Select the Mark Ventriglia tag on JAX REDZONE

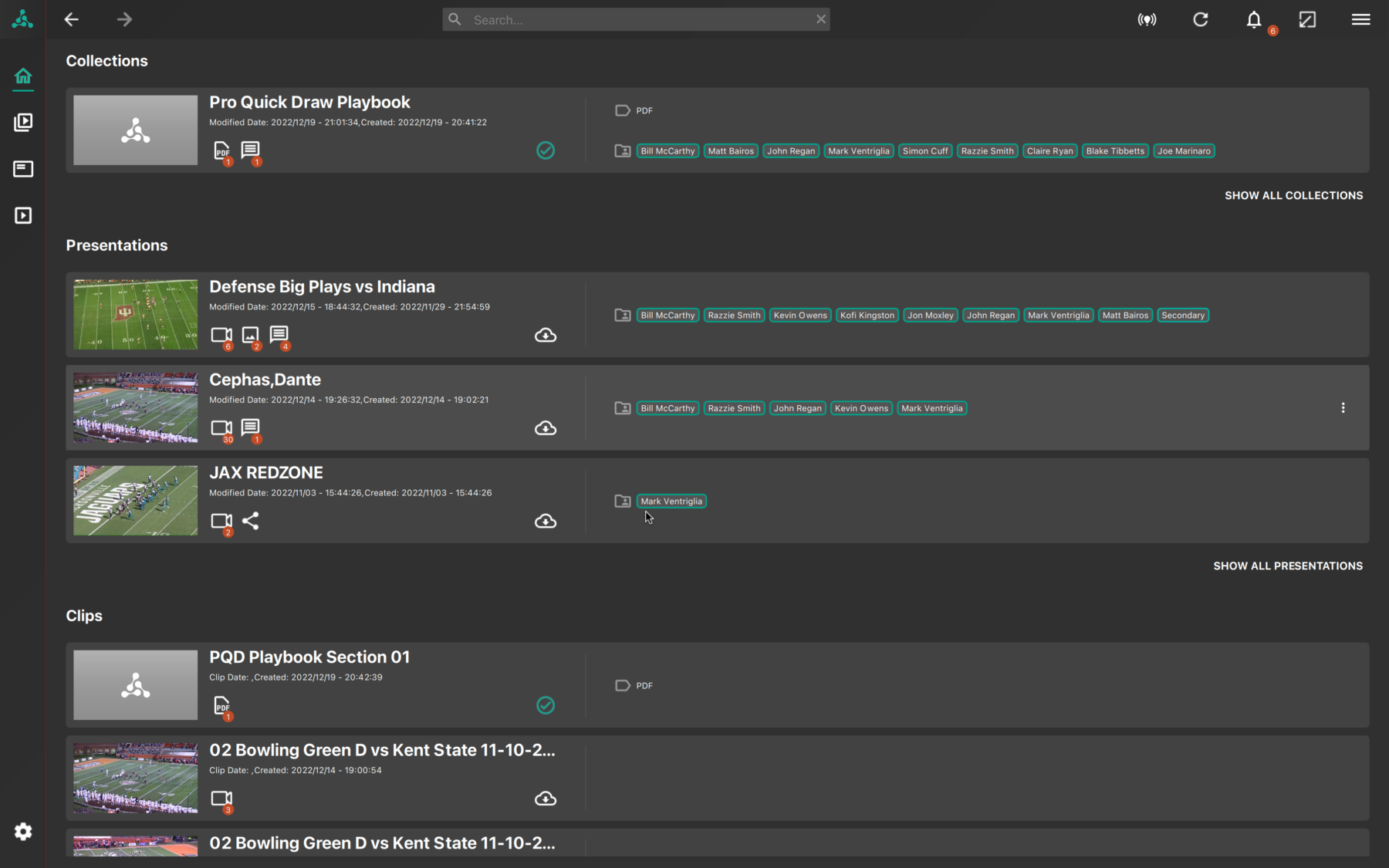[671, 501]
